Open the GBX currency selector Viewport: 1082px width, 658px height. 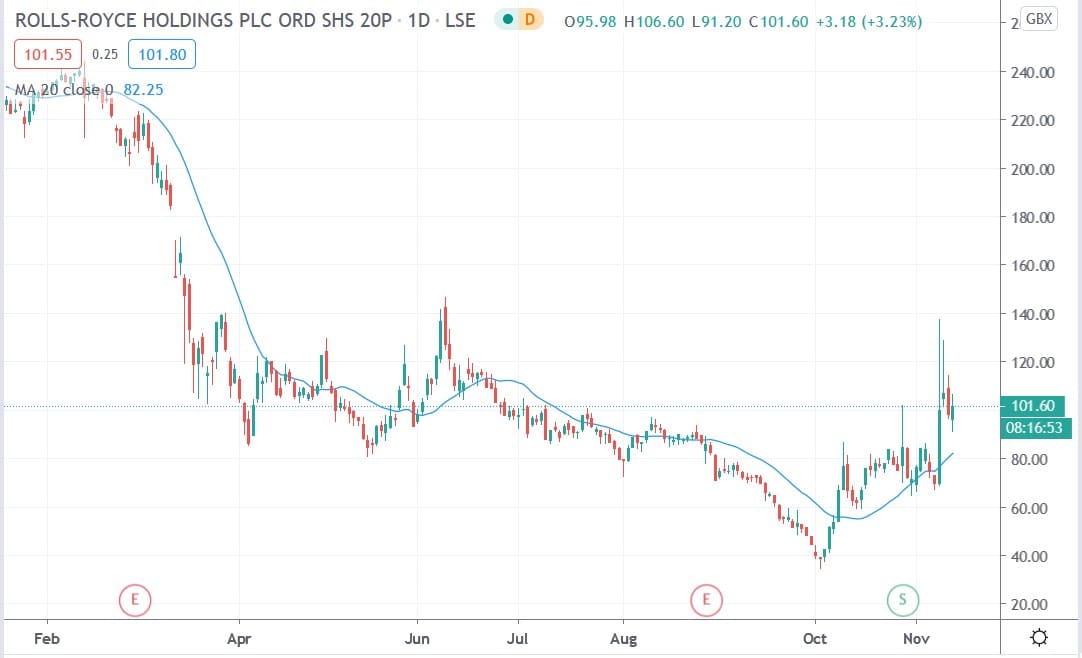pyautogui.click(x=1039, y=19)
